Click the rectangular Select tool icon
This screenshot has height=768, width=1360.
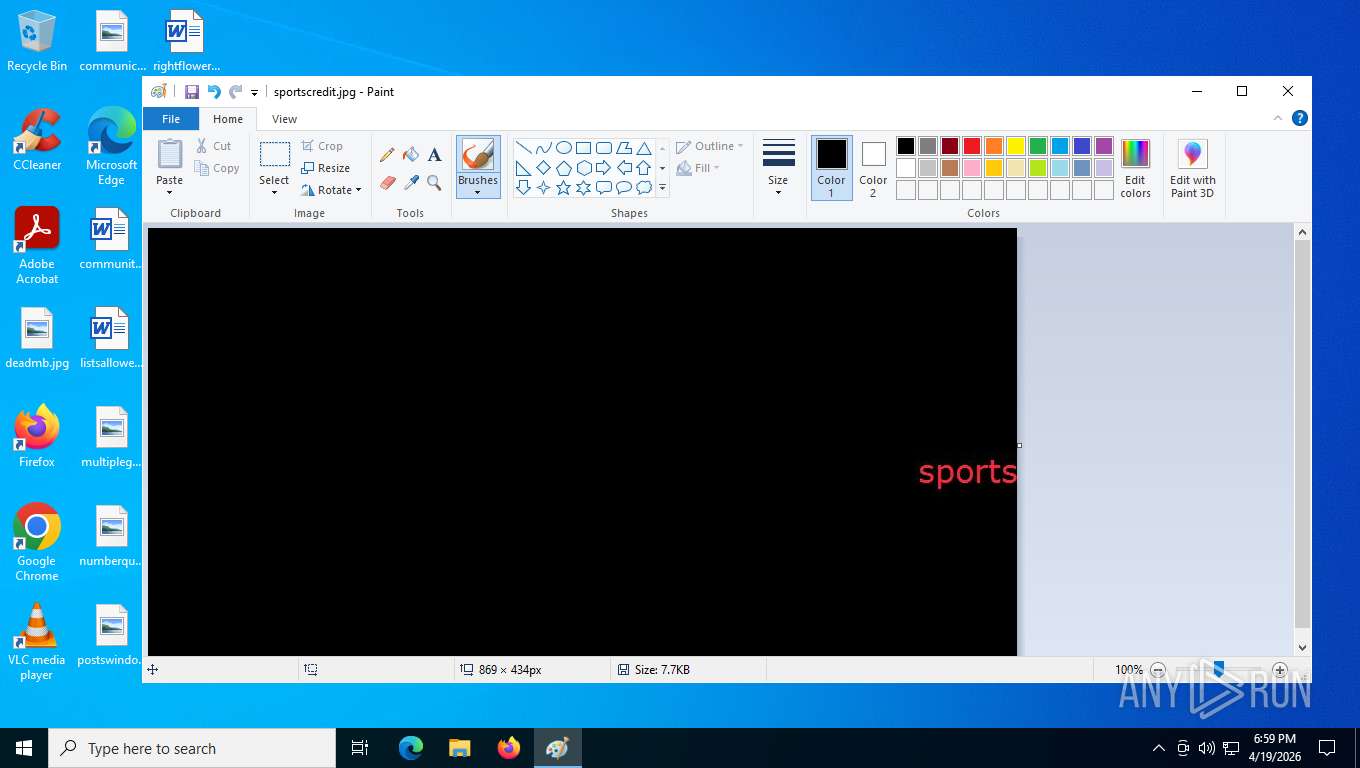(274, 155)
